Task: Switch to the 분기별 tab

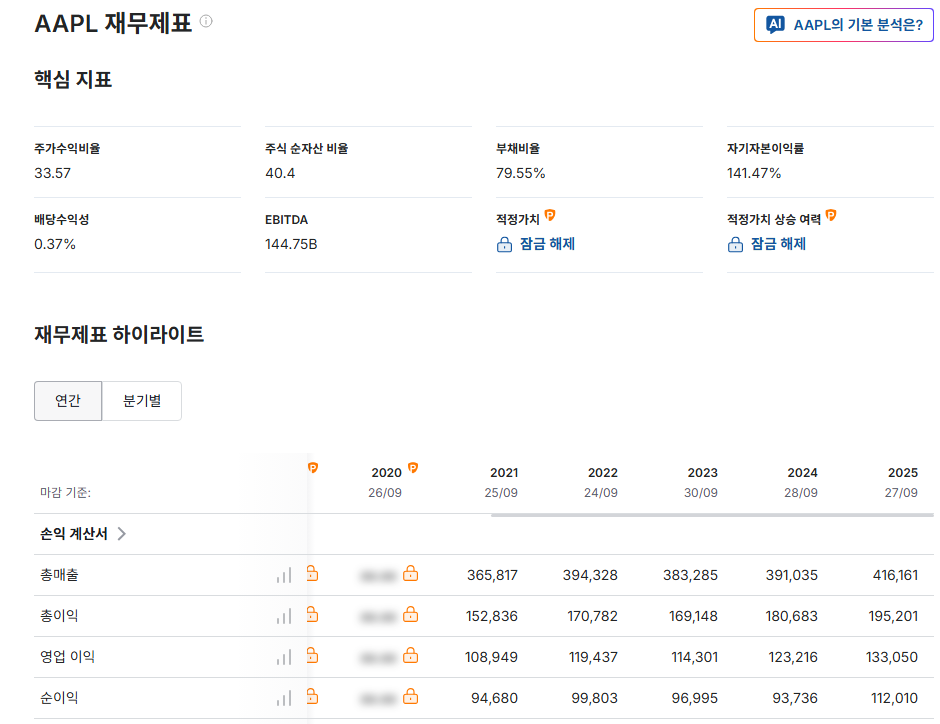Action: pos(142,400)
